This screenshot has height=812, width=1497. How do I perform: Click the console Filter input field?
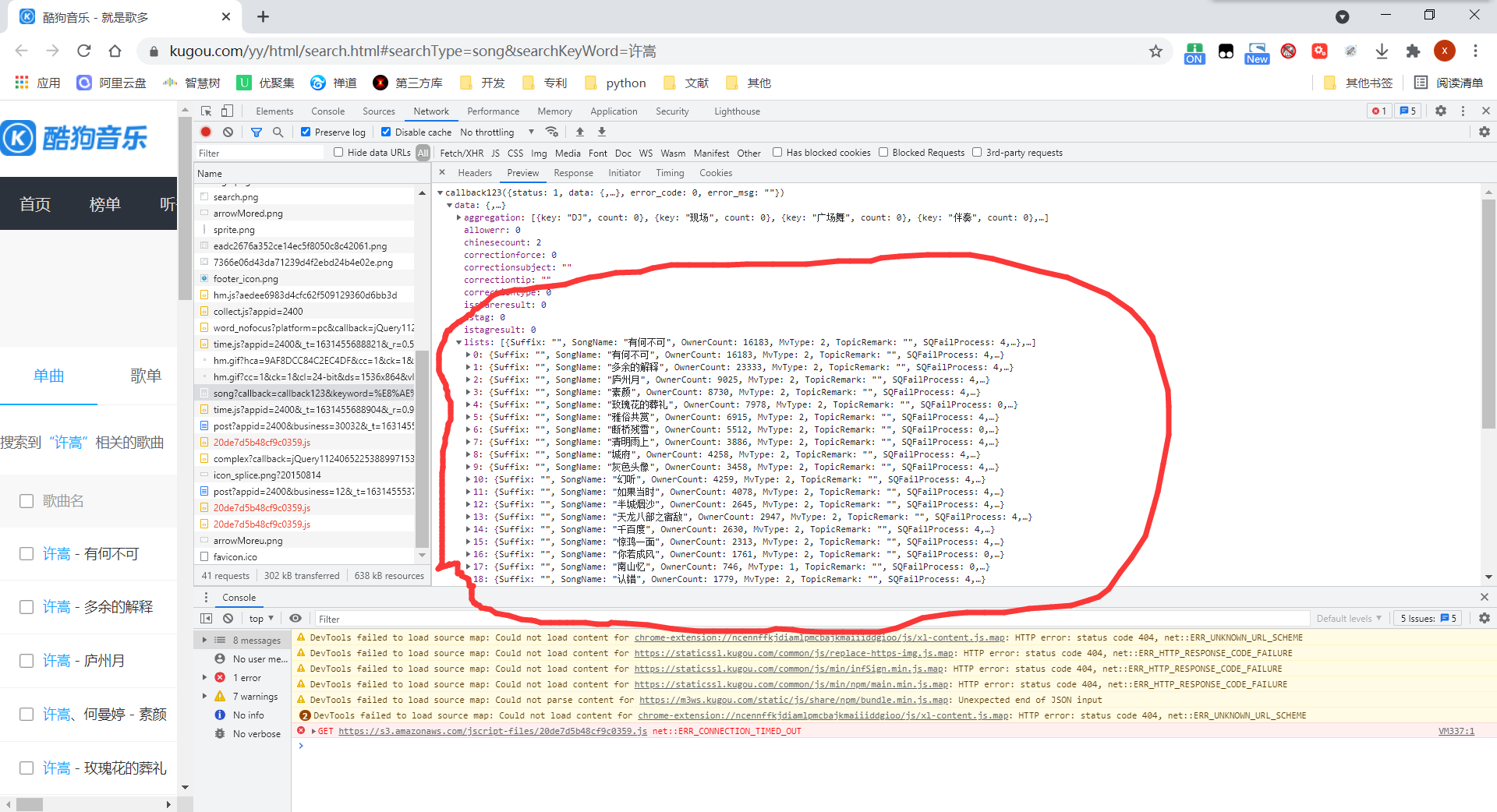[811, 619]
